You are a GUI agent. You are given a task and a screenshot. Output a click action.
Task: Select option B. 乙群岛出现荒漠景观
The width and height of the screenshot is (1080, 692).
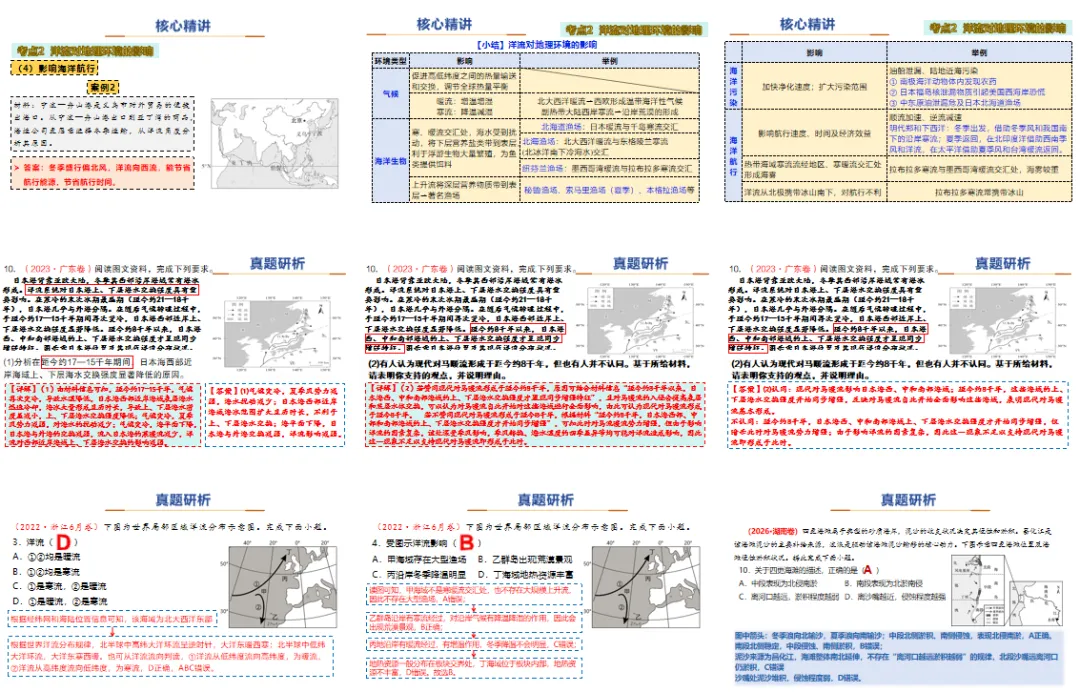pos(525,559)
